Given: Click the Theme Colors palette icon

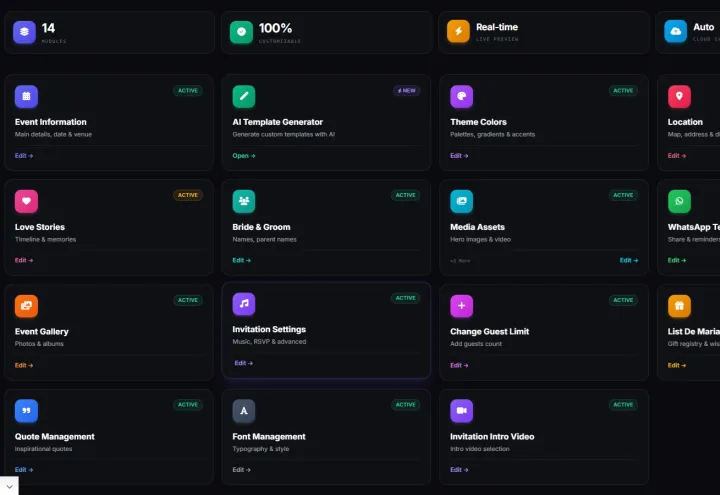Looking at the screenshot, I should tap(461, 96).
